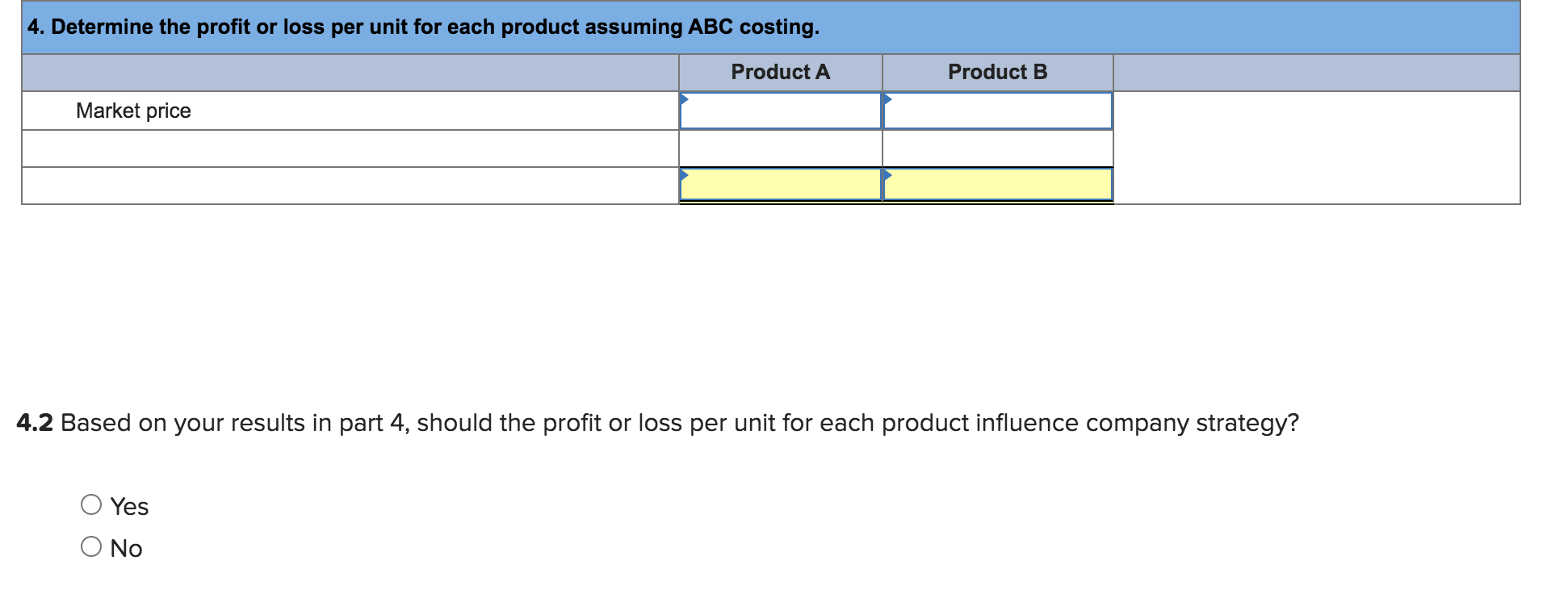The height and width of the screenshot is (615, 1568).
Task: Click the blue flag icon in Product B yellow cell
Action: [x=889, y=174]
